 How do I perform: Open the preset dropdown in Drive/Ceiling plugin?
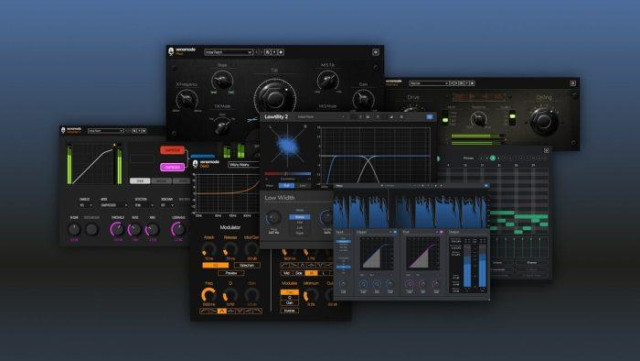(x=429, y=83)
